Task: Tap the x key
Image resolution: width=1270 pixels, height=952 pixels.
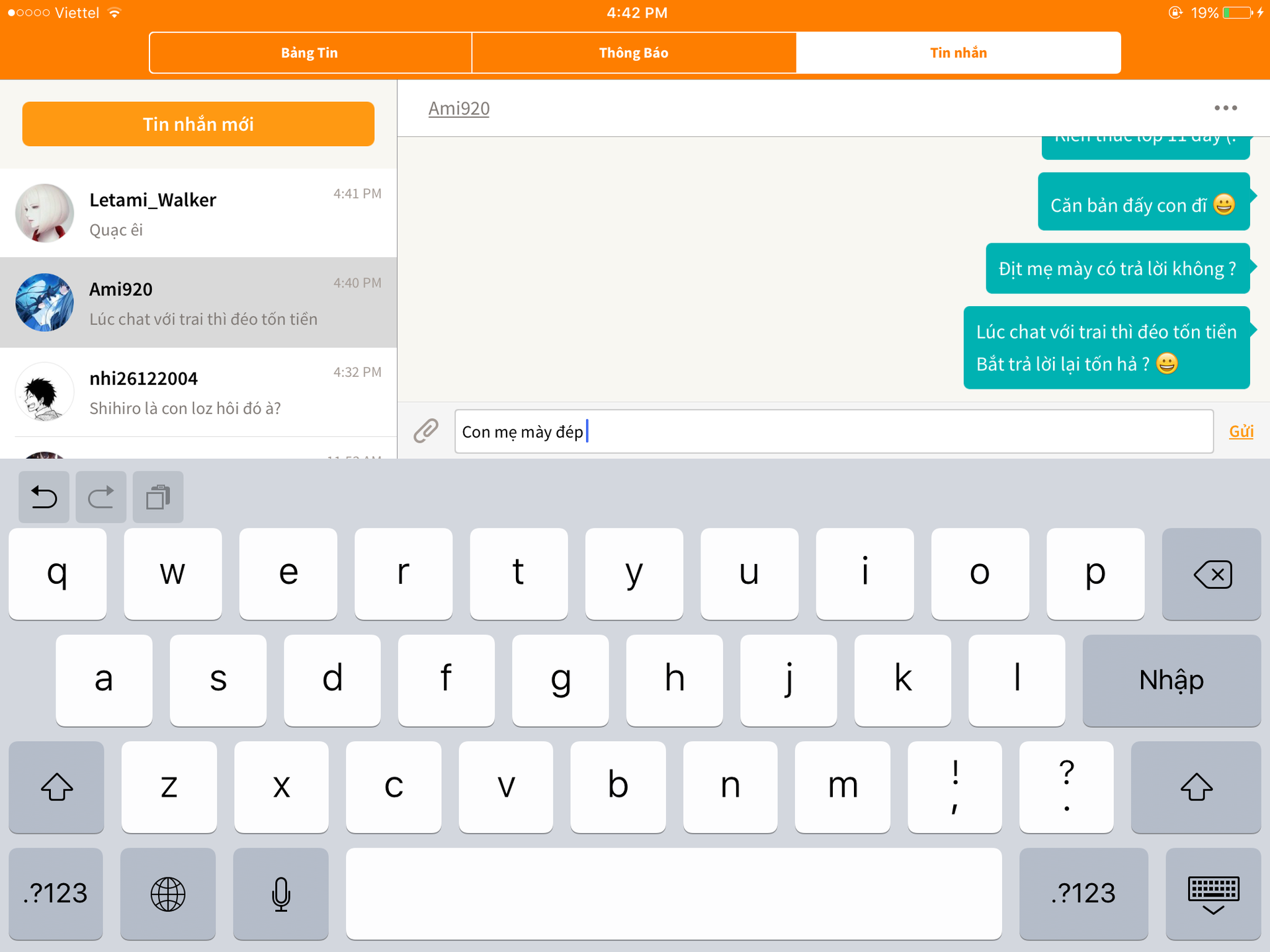Action: click(281, 787)
